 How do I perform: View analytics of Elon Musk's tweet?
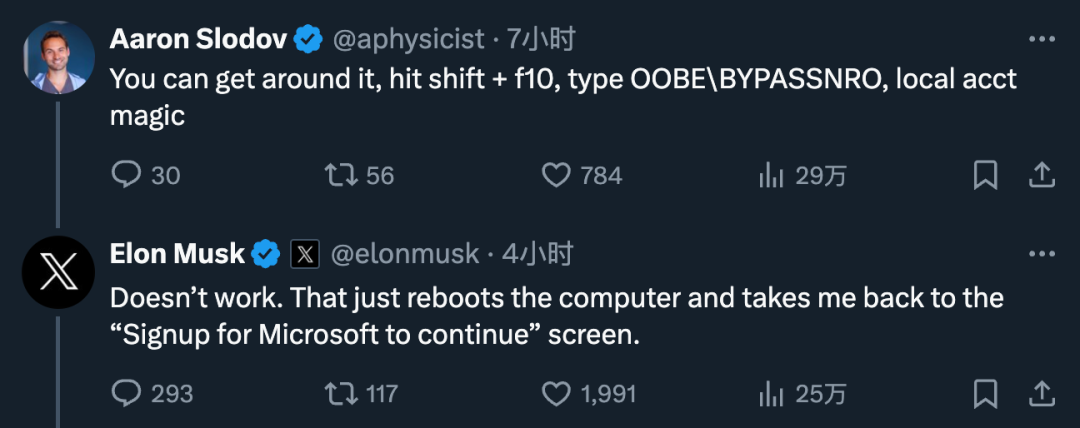click(771, 393)
